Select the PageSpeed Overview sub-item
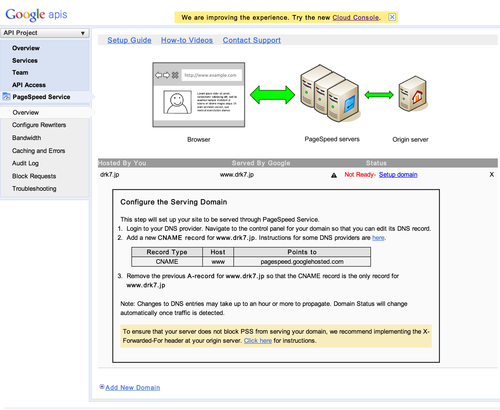 [x=26, y=112]
